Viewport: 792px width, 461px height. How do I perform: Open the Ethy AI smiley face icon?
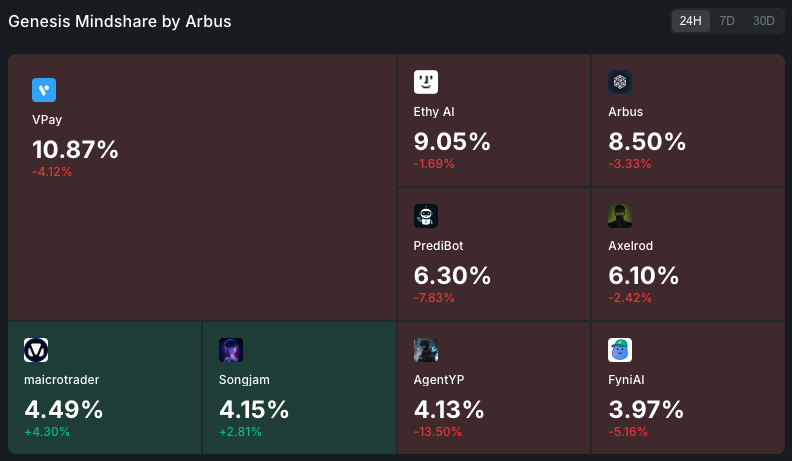pyautogui.click(x=426, y=82)
